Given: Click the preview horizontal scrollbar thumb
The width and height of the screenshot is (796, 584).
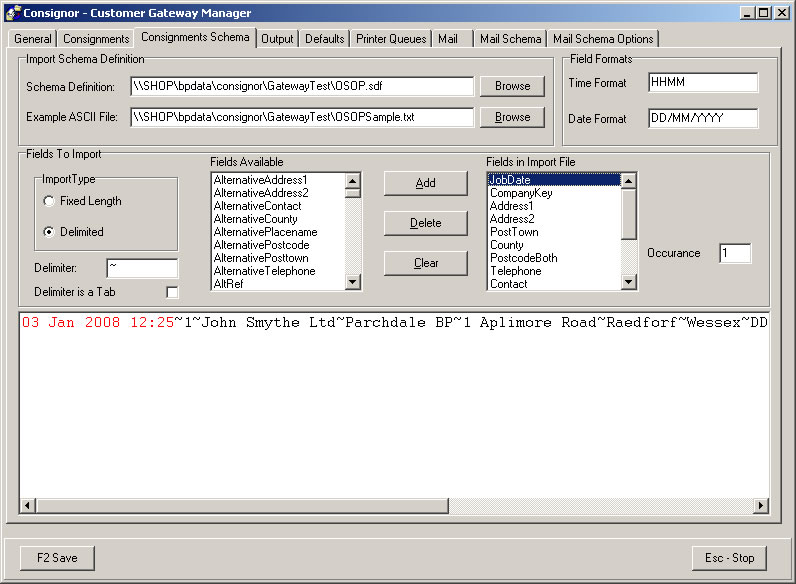Looking at the screenshot, I should point(242,505).
